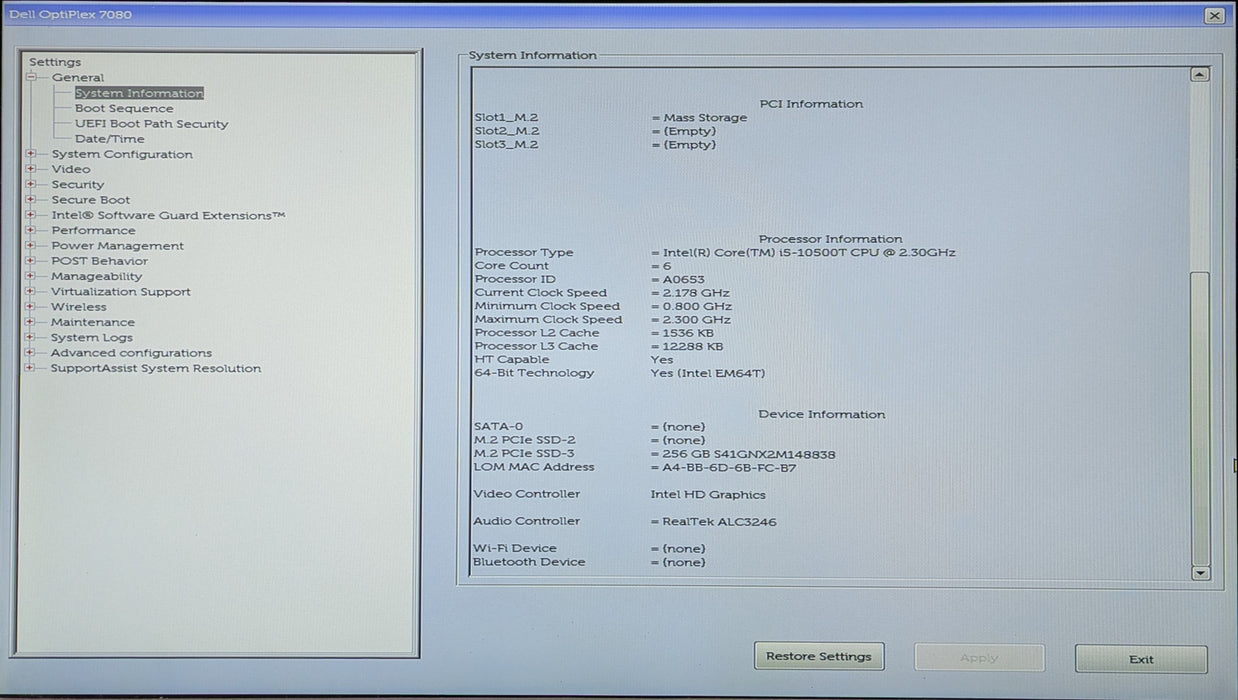Expand the System Configuration node

tap(31, 154)
